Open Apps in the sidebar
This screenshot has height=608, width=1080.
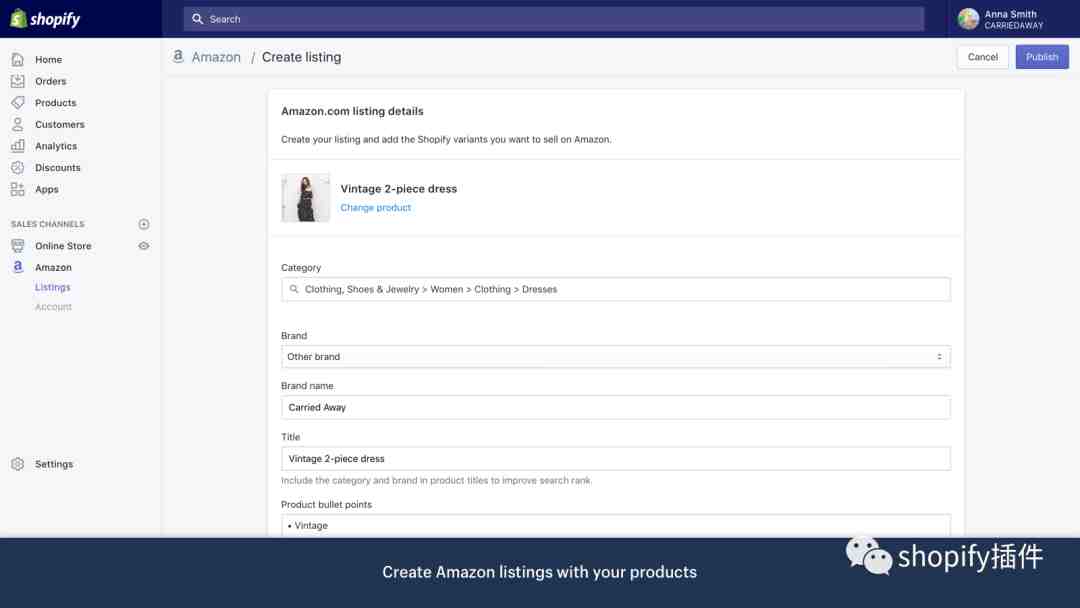pos(47,189)
